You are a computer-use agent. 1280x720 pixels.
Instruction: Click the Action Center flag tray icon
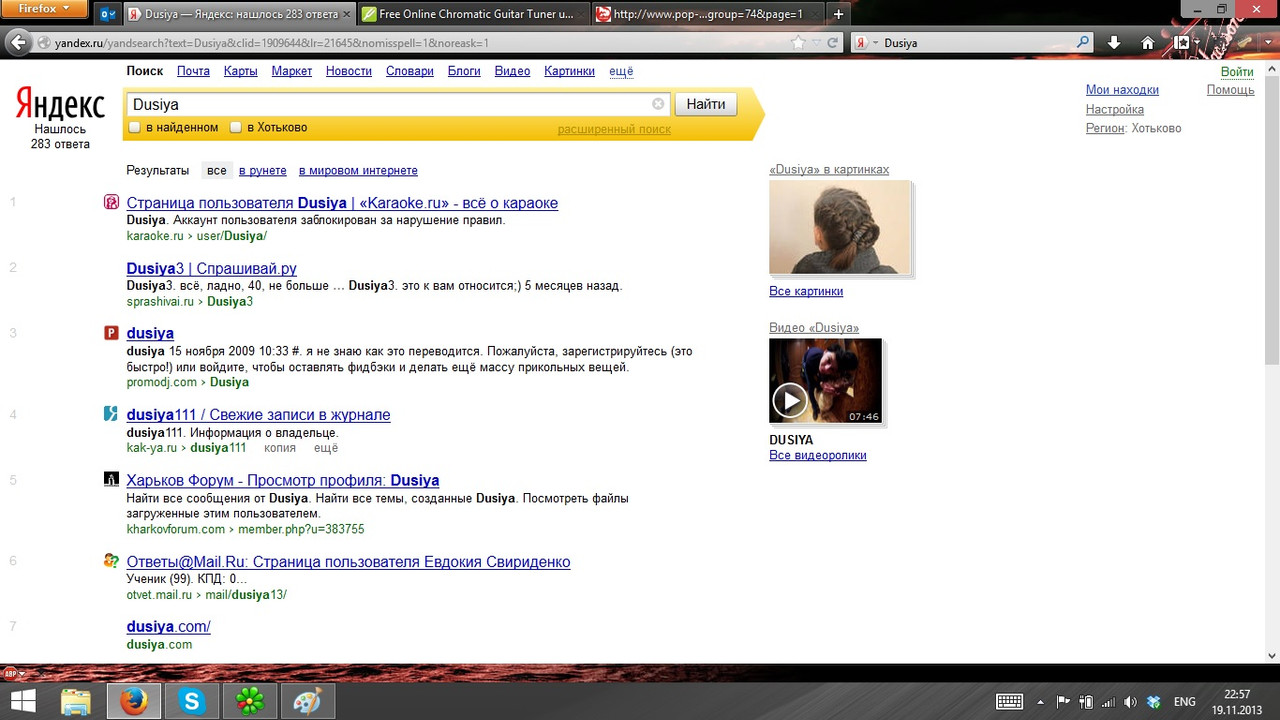[x=1064, y=701]
